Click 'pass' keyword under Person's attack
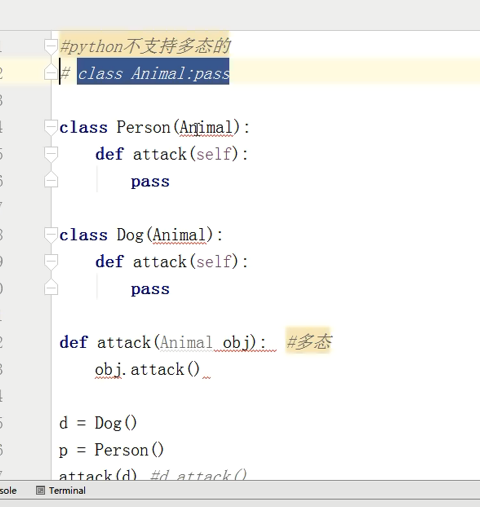 [150, 182]
